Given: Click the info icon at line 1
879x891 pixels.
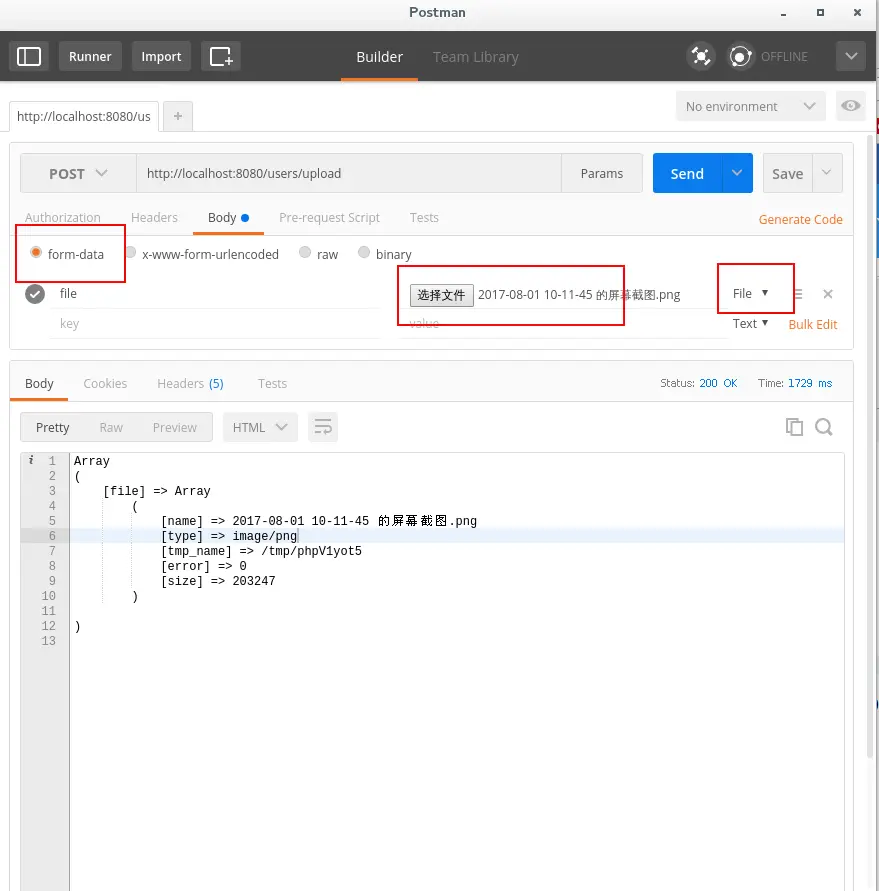Looking at the screenshot, I should coord(31,460).
